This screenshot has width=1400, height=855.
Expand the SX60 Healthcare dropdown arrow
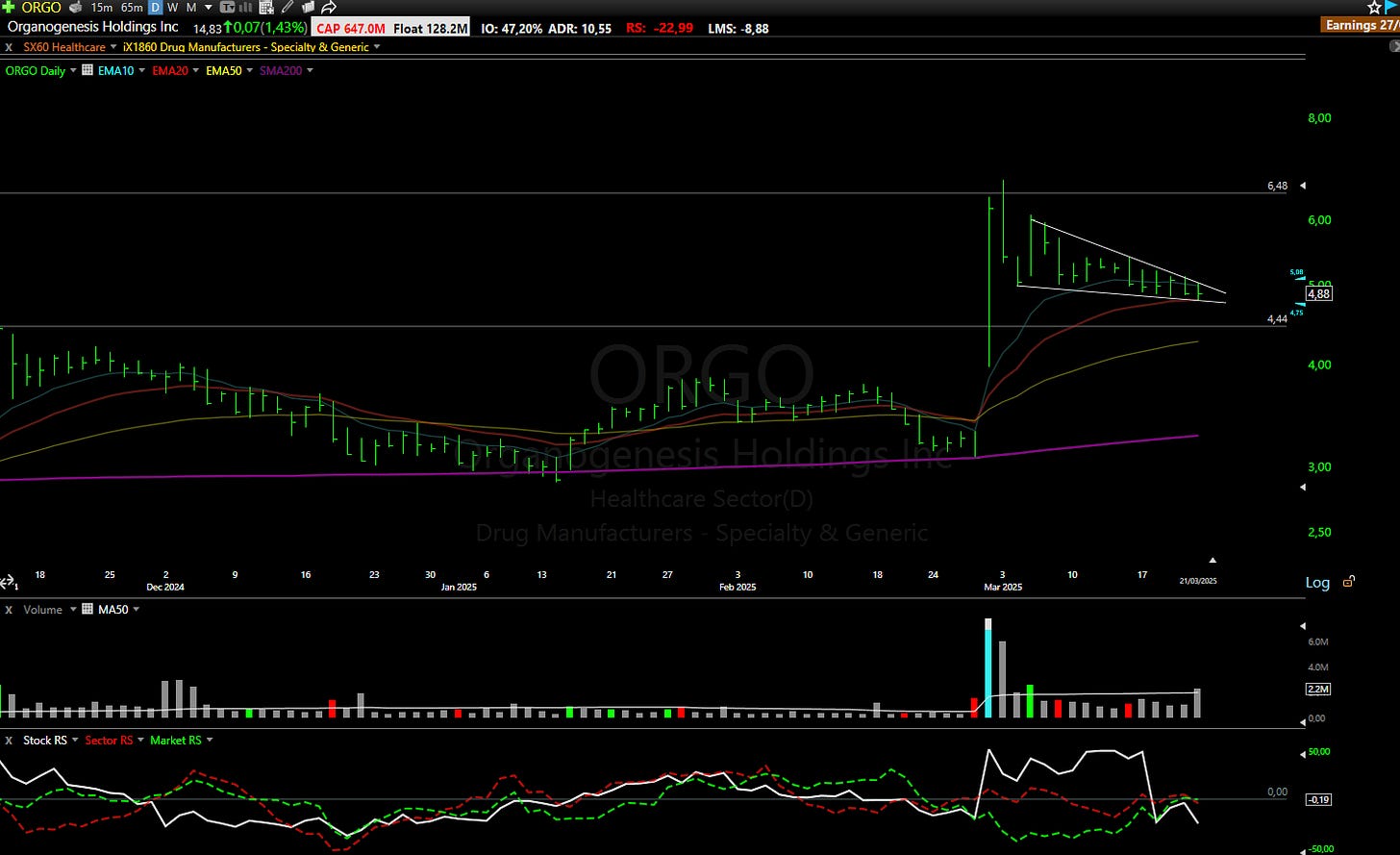tap(113, 46)
